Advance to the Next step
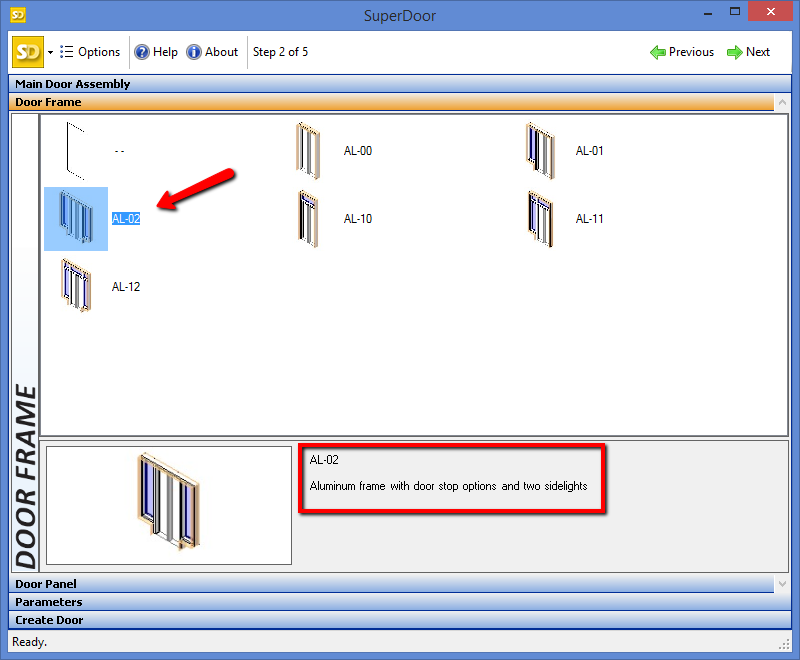The width and height of the screenshot is (800, 660). coord(748,52)
